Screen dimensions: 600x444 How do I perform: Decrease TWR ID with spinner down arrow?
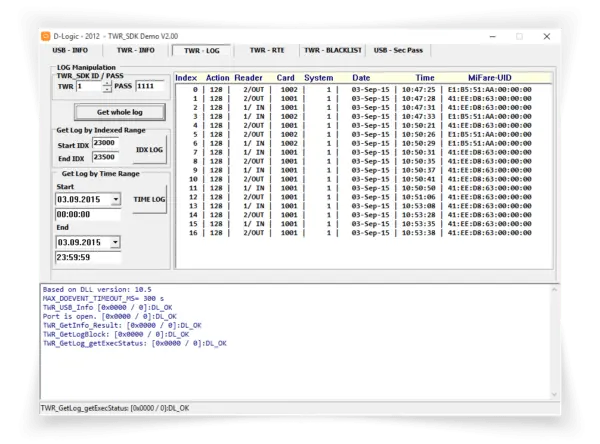click(x=108, y=89)
